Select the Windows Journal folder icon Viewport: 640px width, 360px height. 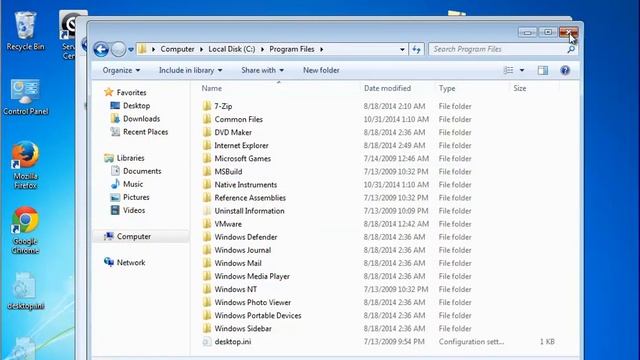tap(207, 250)
